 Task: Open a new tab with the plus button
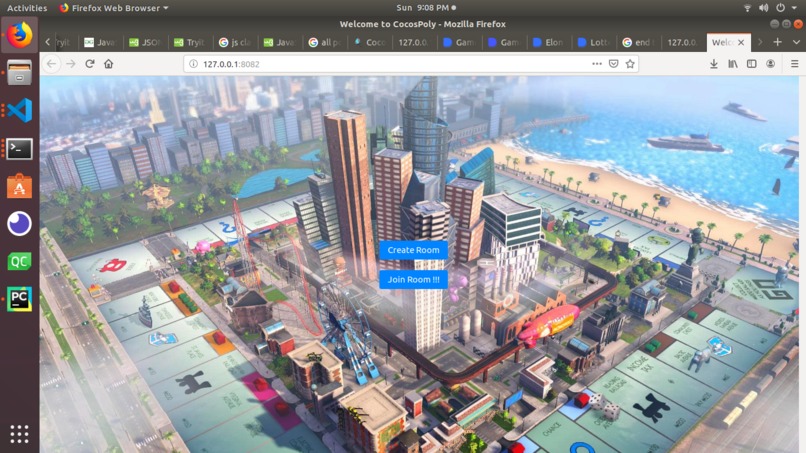coord(778,42)
